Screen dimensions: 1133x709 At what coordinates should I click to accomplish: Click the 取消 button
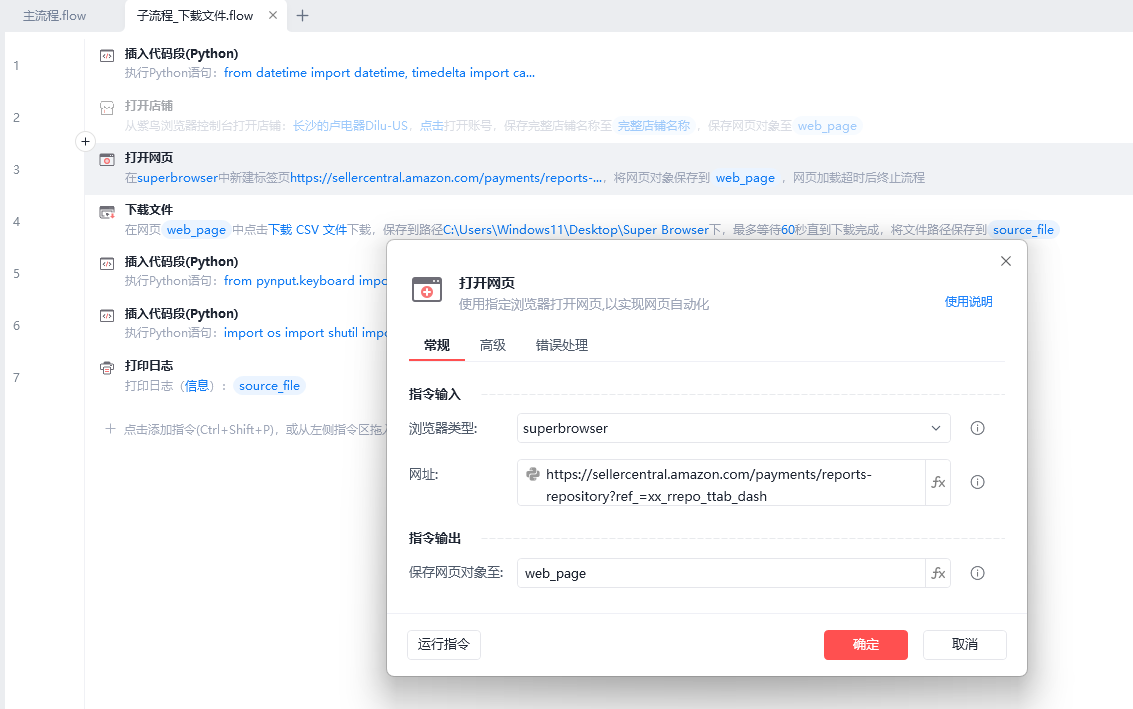[965, 645]
